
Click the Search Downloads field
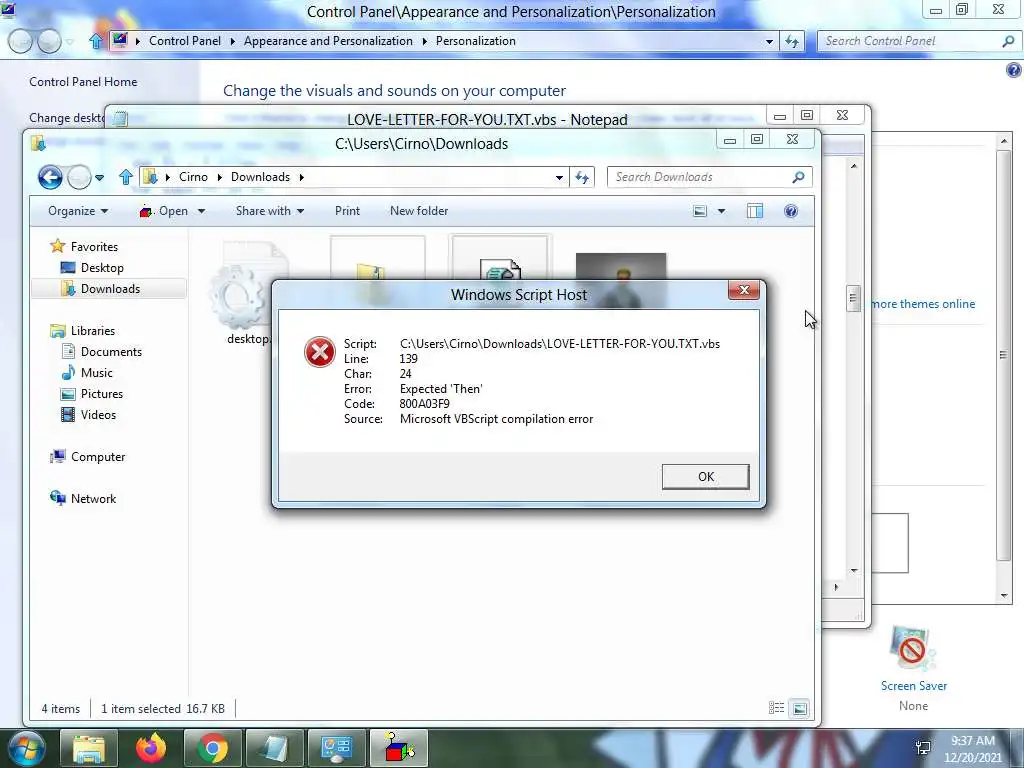click(710, 177)
